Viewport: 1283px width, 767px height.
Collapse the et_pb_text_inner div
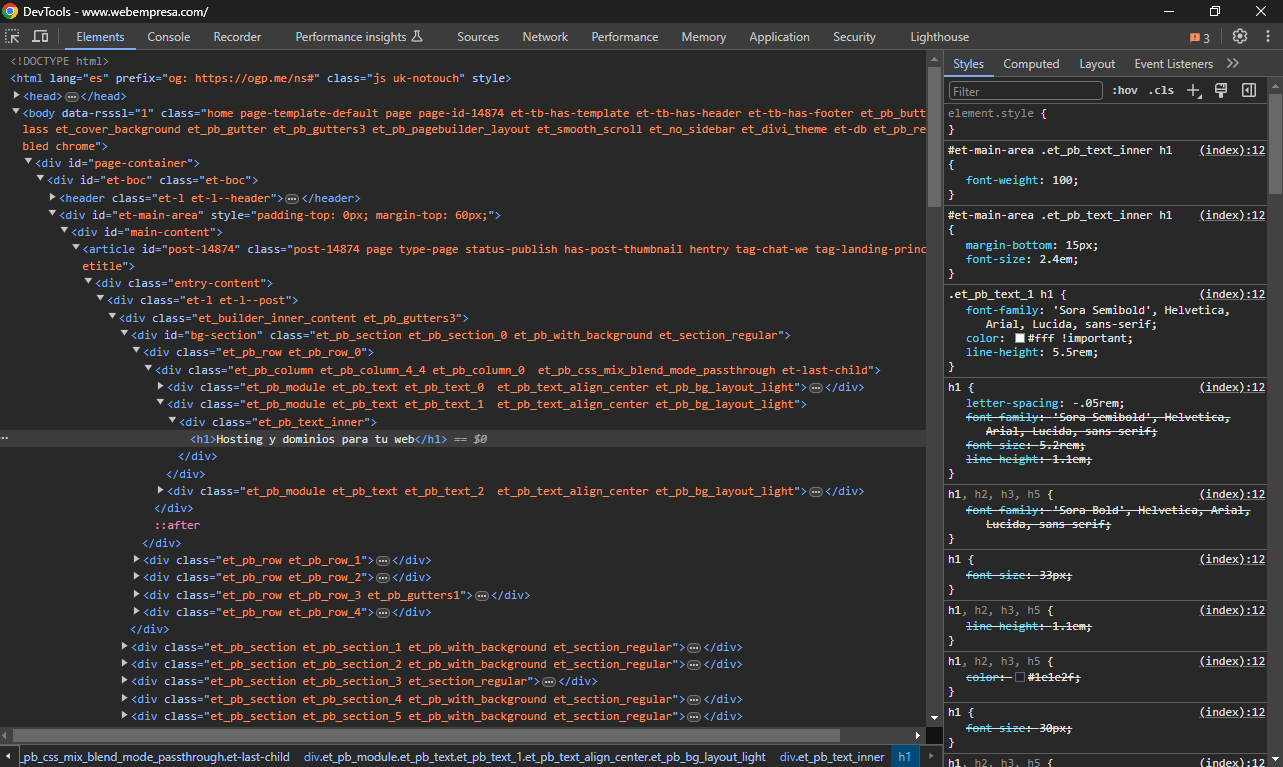172,421
